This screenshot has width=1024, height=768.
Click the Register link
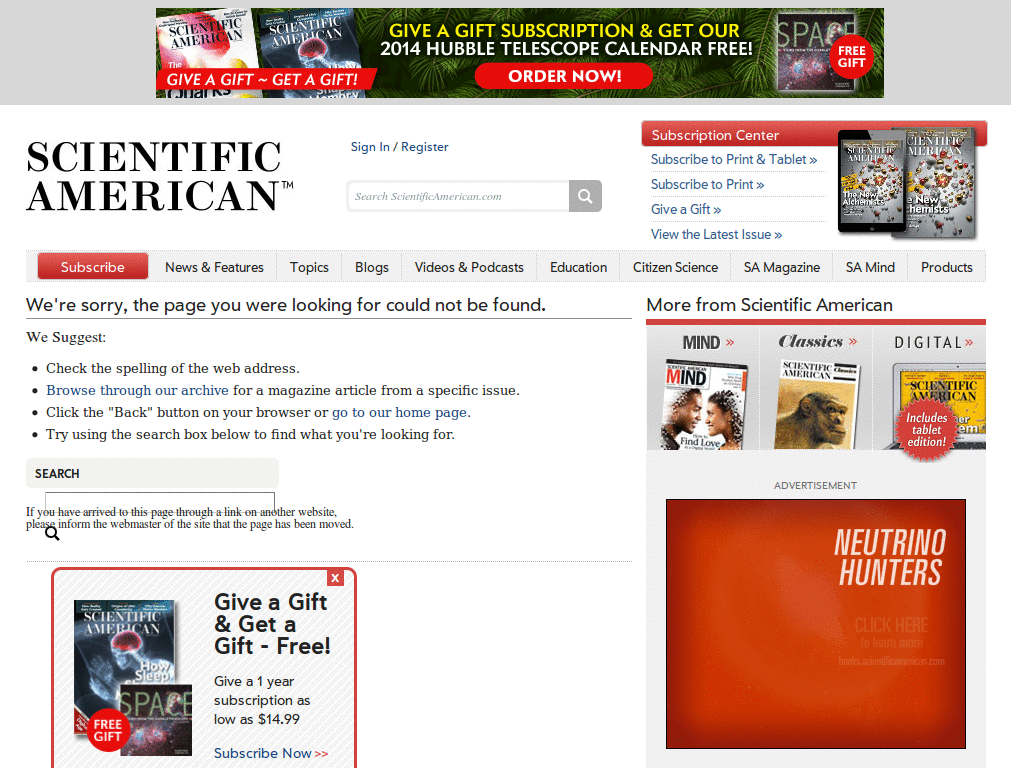point(424,147)
